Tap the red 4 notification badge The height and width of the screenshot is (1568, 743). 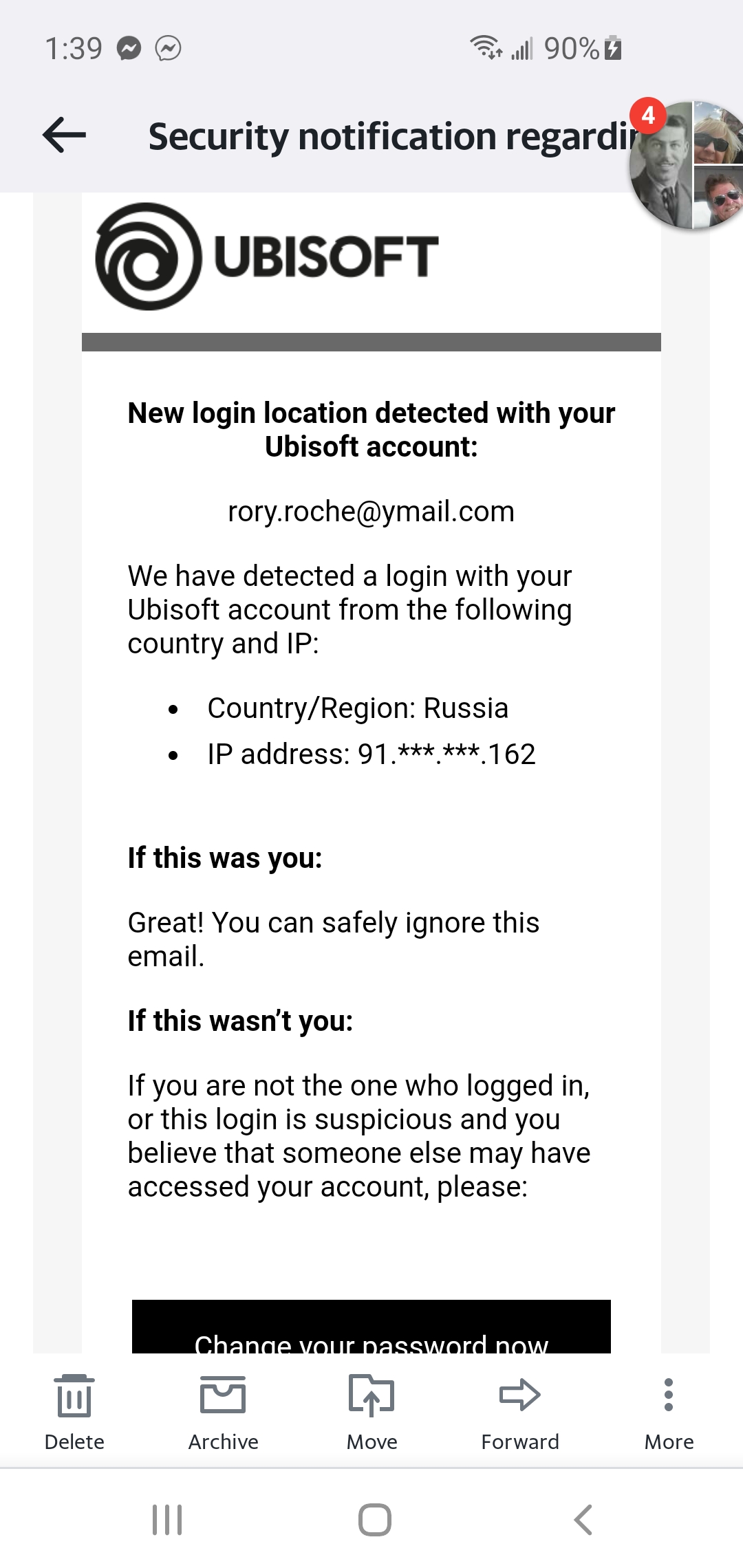(648, 116)
